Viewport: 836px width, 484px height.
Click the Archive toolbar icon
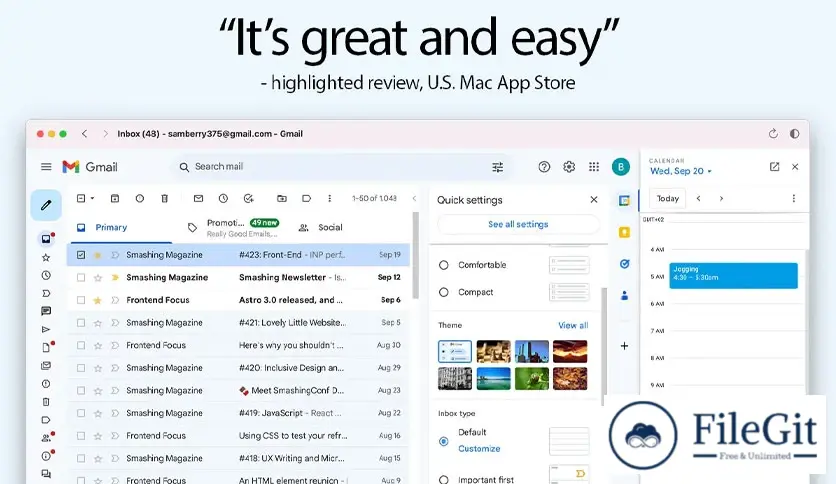[x=115, y=198]
